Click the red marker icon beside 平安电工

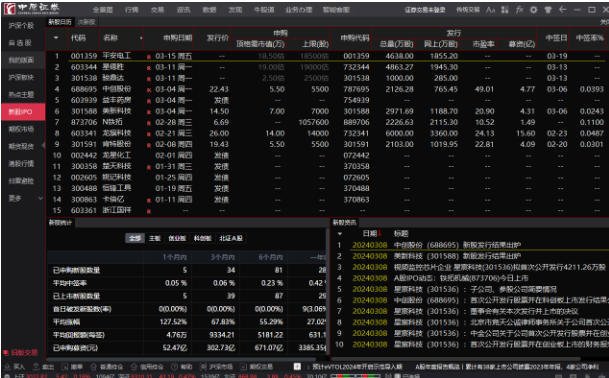click(149, 57)
